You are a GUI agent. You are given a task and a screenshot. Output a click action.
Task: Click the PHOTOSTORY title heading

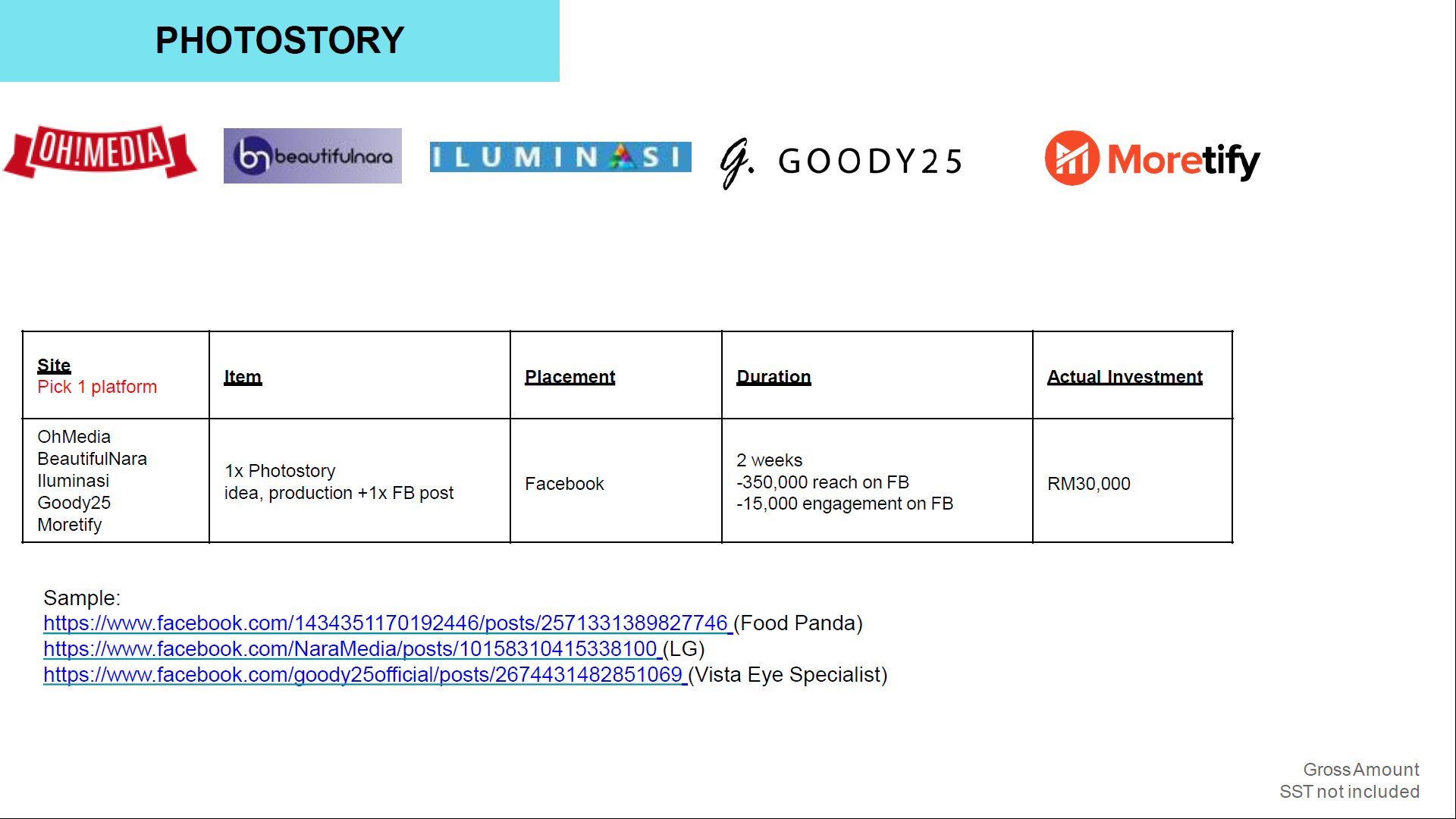pos(280,40)
